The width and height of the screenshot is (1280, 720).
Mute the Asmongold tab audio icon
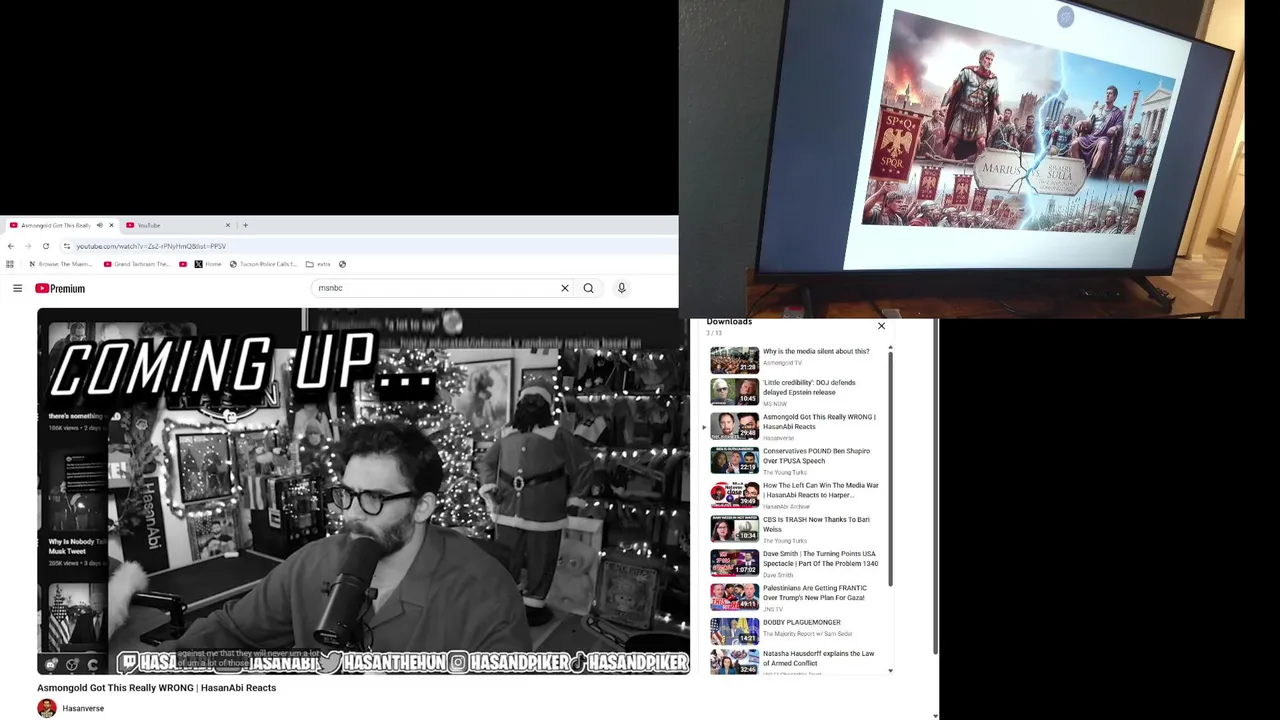[x=99, y=225]
